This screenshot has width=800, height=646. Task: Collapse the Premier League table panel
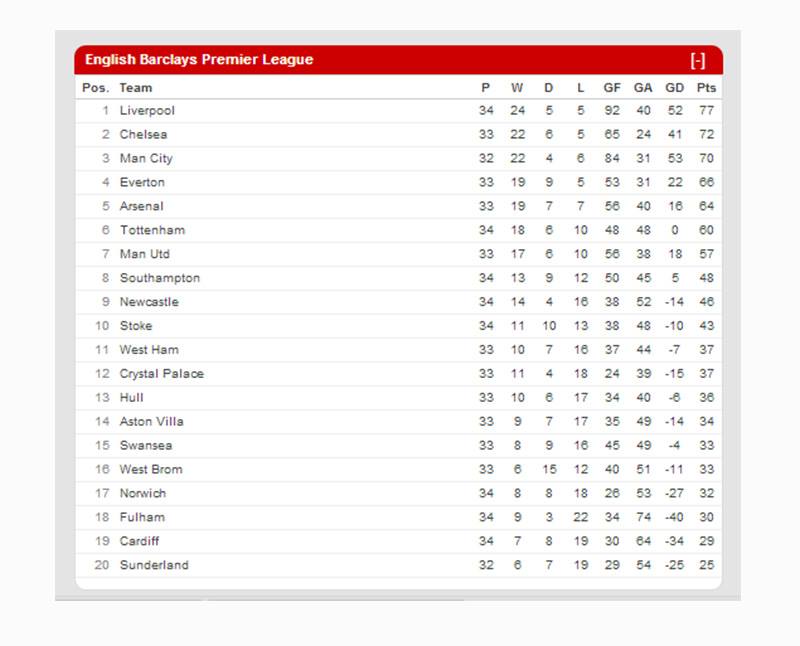pyautogui.click(x=698, y=60)
